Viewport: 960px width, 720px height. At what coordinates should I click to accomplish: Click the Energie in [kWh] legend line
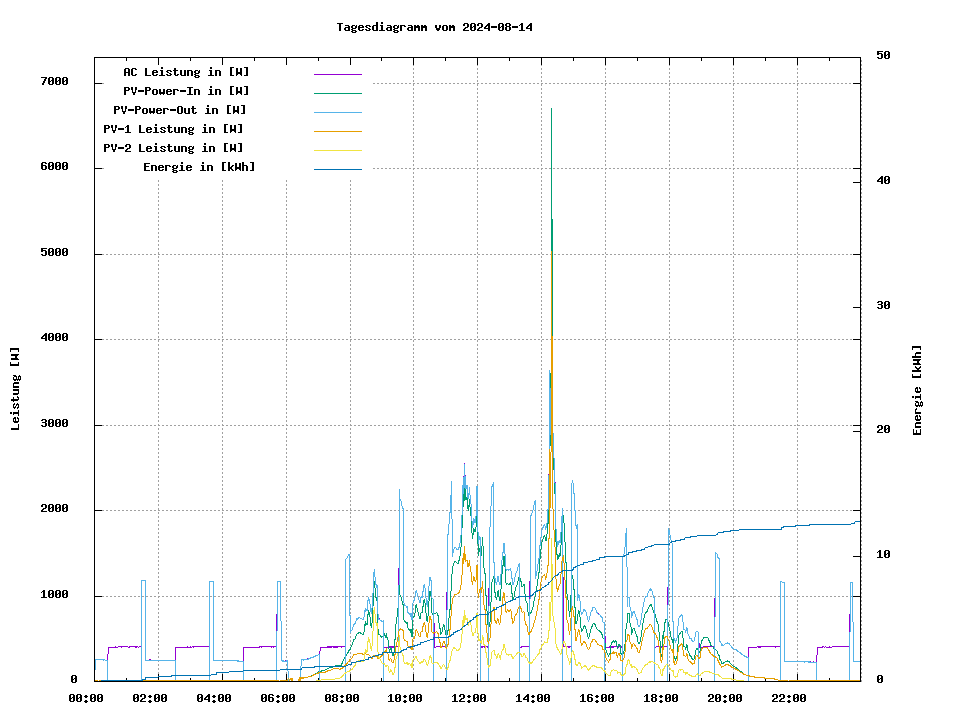pos(337,169)
